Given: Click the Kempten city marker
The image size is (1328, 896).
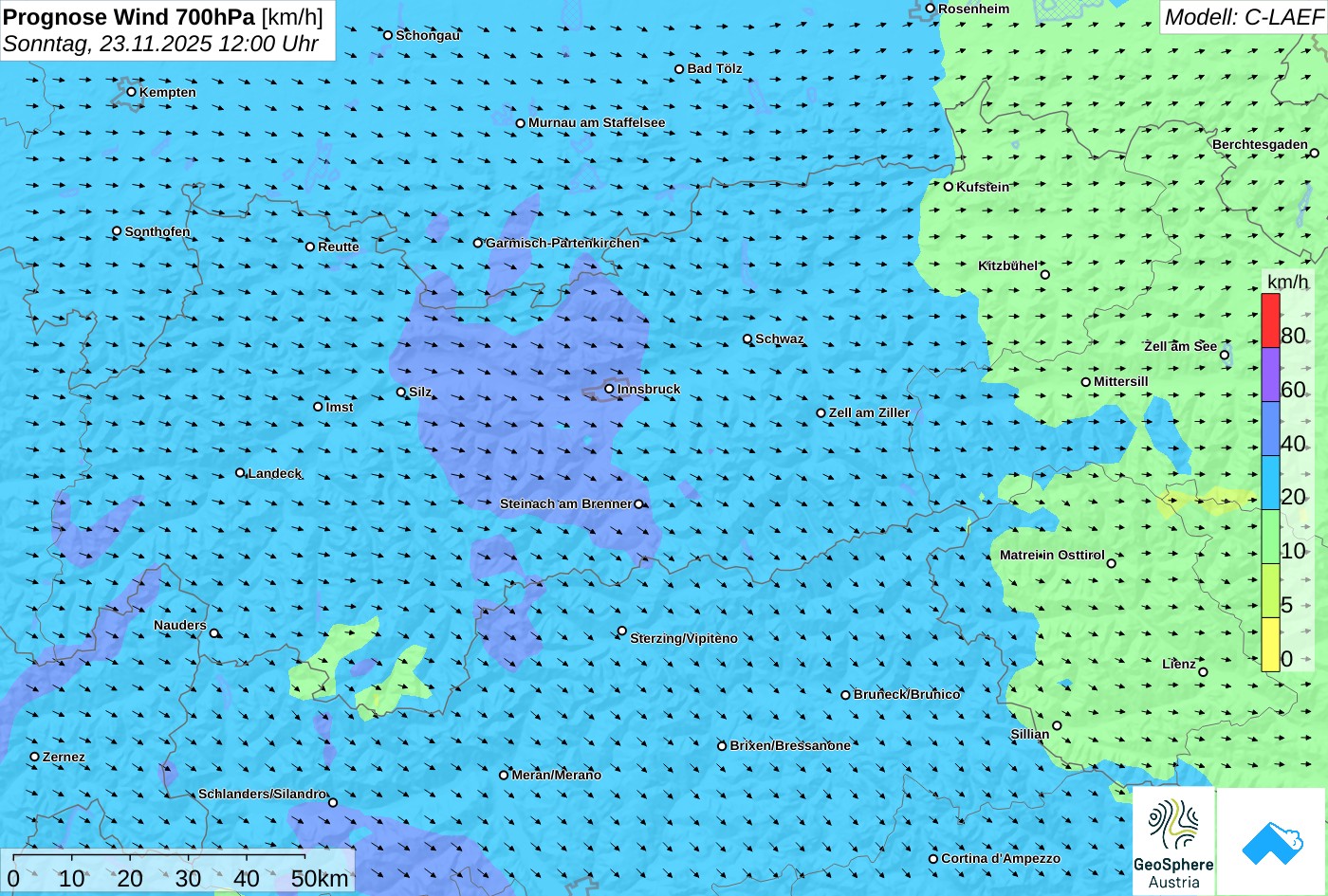Looking at the screenshot, I should (x=131, y=92).
